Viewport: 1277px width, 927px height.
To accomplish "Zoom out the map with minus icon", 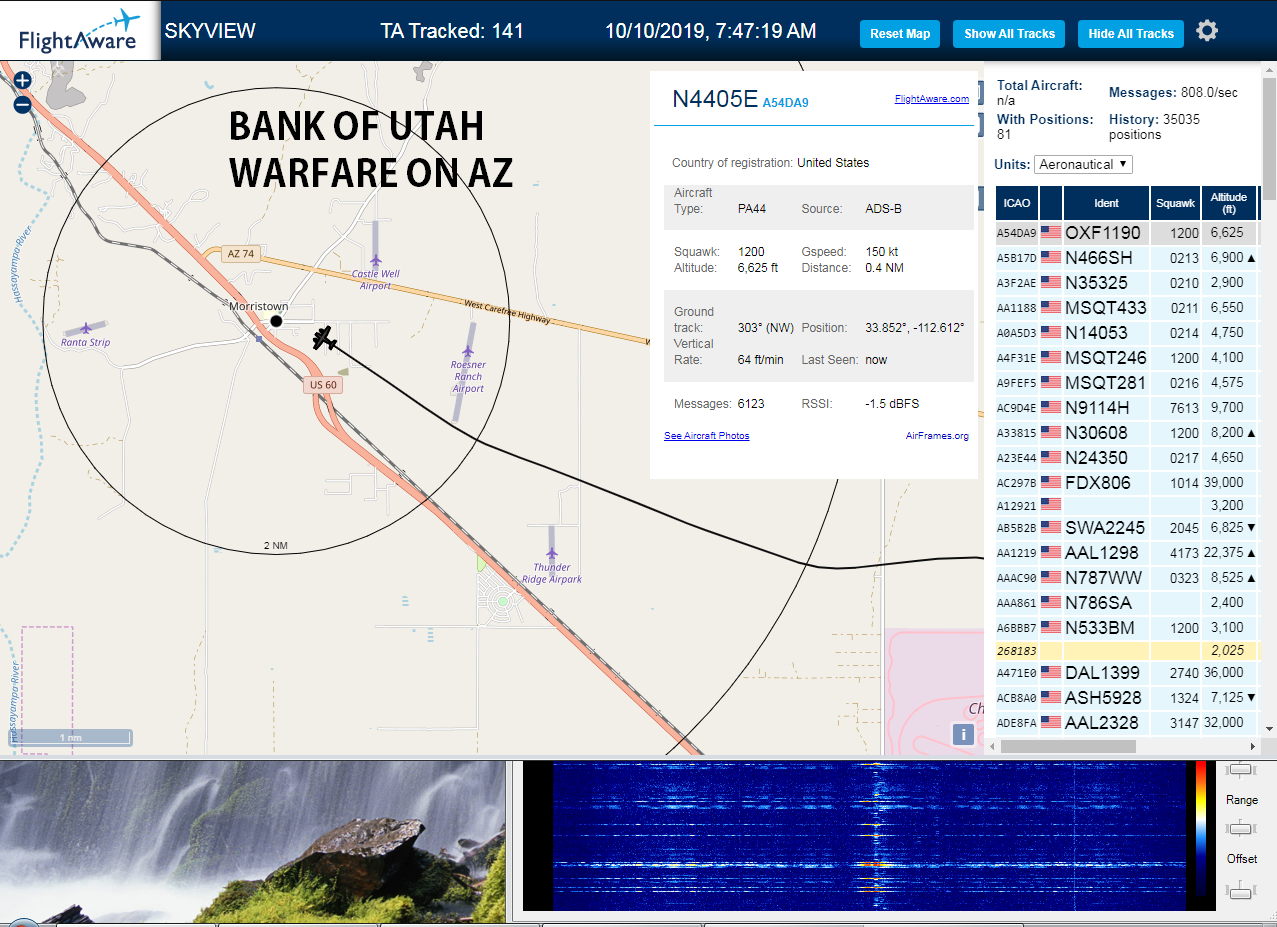I will coord(22,103).
